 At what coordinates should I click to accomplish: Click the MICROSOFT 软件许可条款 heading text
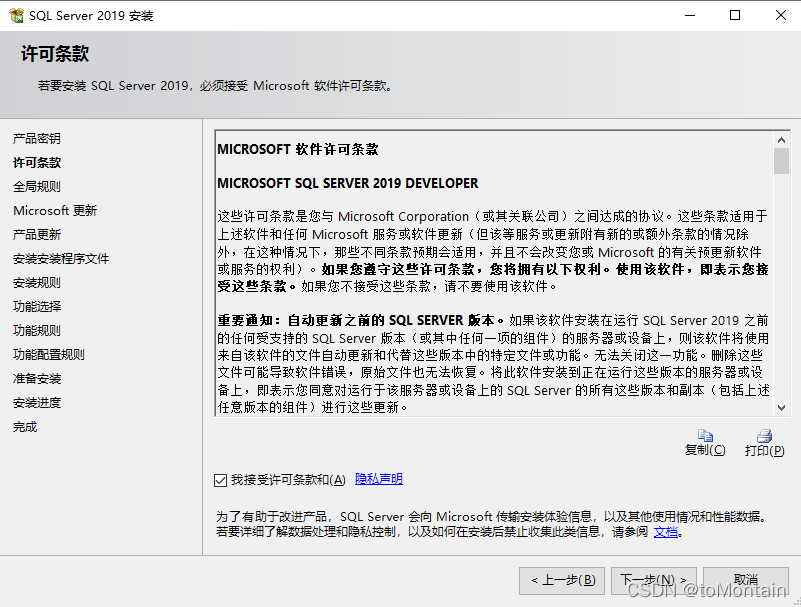298,149
